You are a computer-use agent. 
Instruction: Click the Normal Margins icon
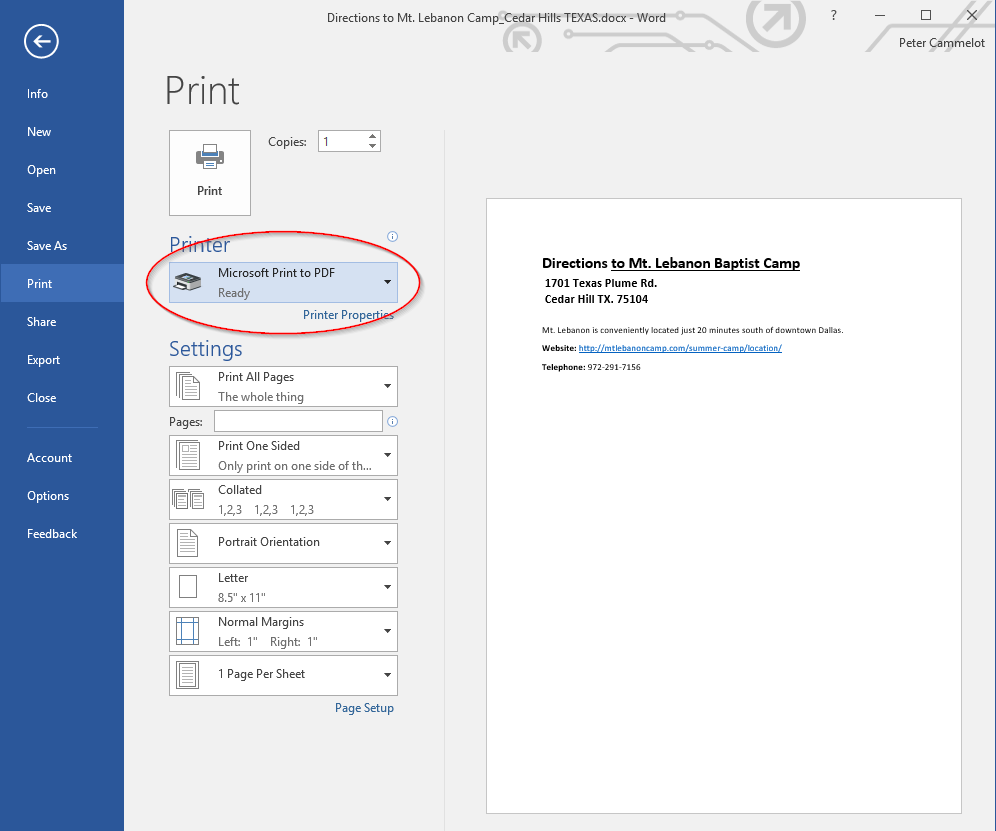pos(187,631)
